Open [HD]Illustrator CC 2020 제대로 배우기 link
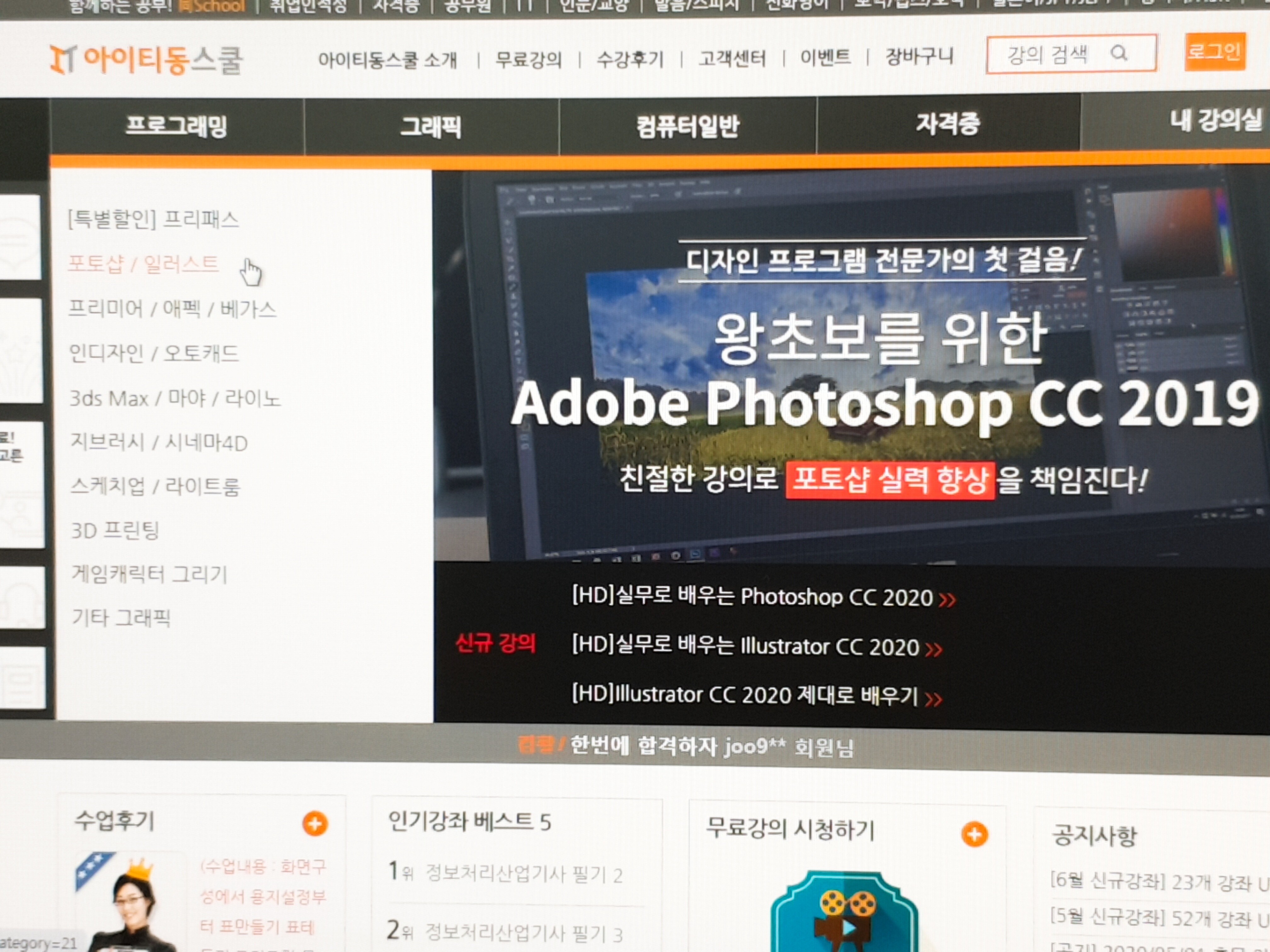Screen dimensions: 1270x952 (745, 695)
